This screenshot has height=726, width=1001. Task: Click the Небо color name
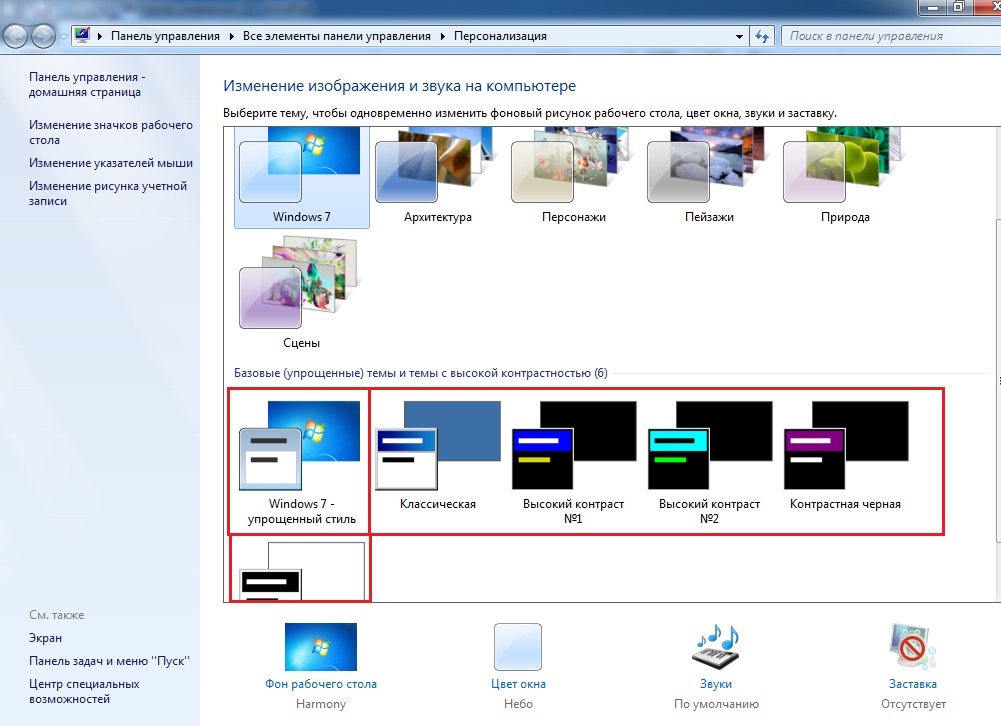[x=518, y=704]
